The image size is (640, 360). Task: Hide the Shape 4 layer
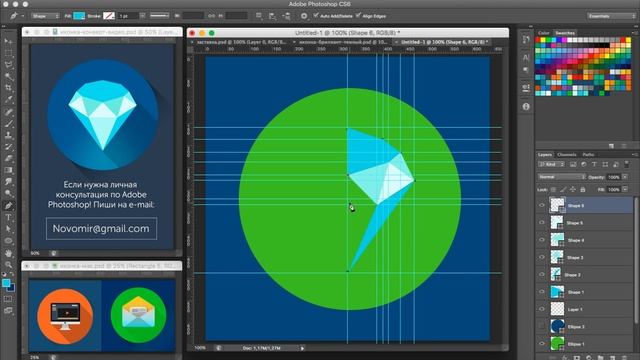[x=542, y=240]
